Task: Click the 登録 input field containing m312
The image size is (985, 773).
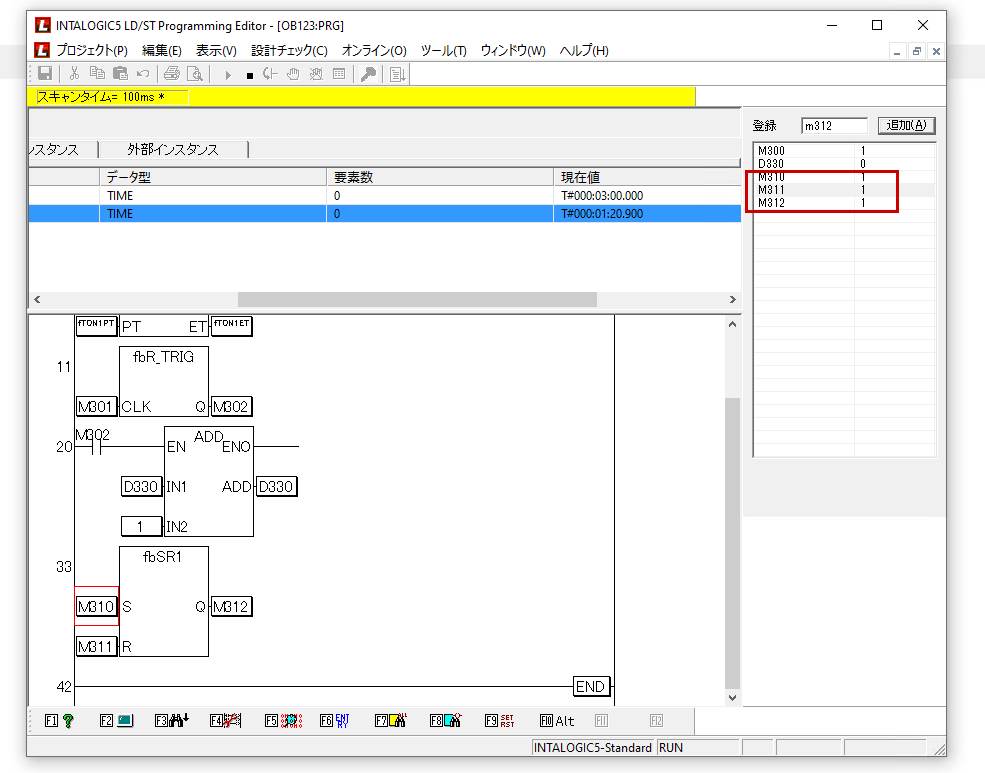Action: pyautogui.click(x=834, y=126)
